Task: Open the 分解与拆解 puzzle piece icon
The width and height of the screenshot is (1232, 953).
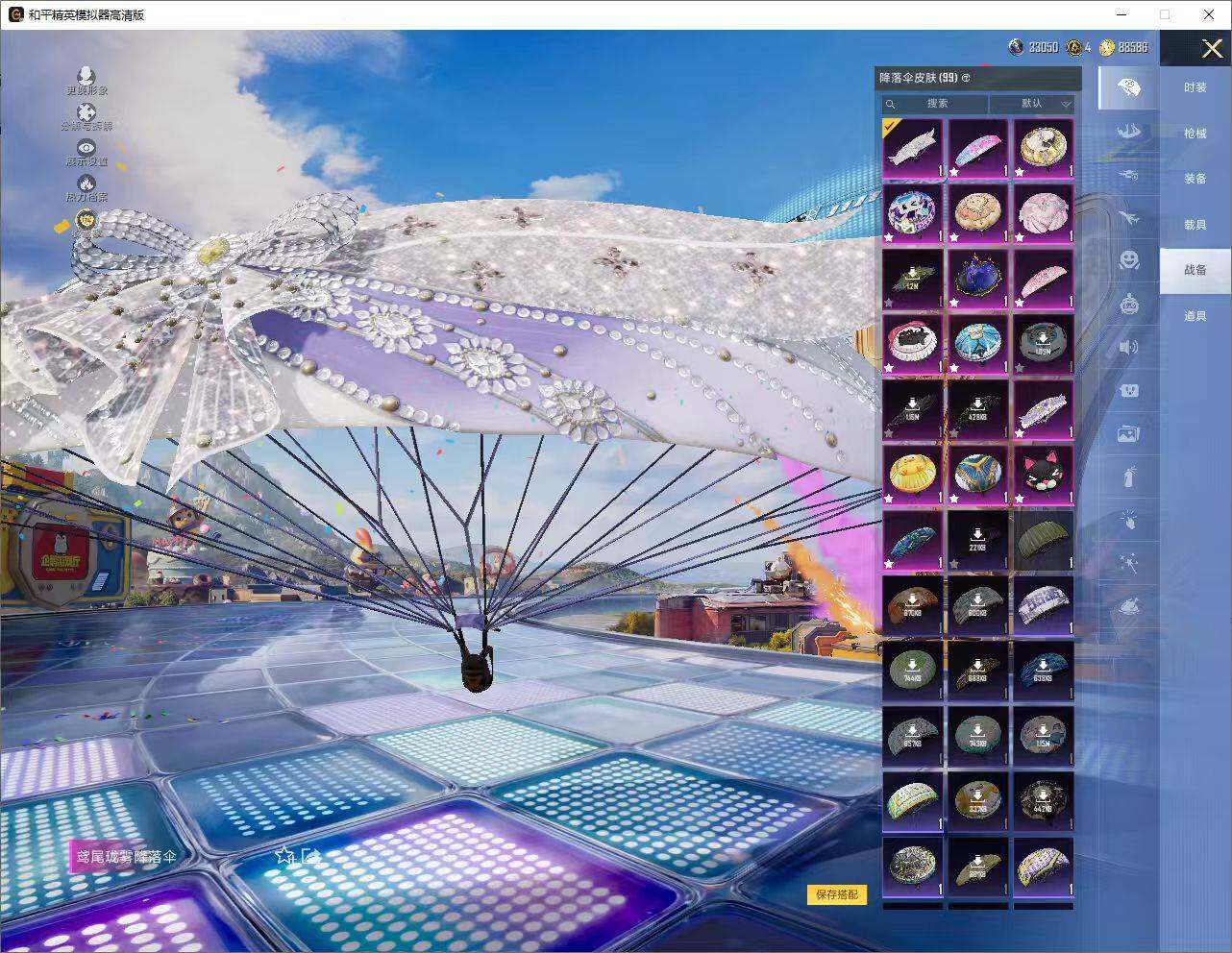Action: click(x=86, y=114)
